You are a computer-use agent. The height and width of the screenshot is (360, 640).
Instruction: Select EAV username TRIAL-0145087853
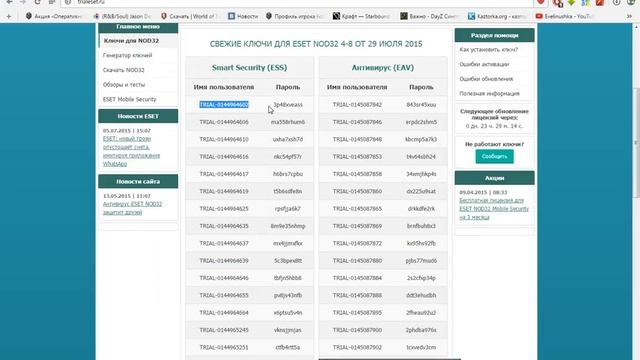click(x=357, y=157)
